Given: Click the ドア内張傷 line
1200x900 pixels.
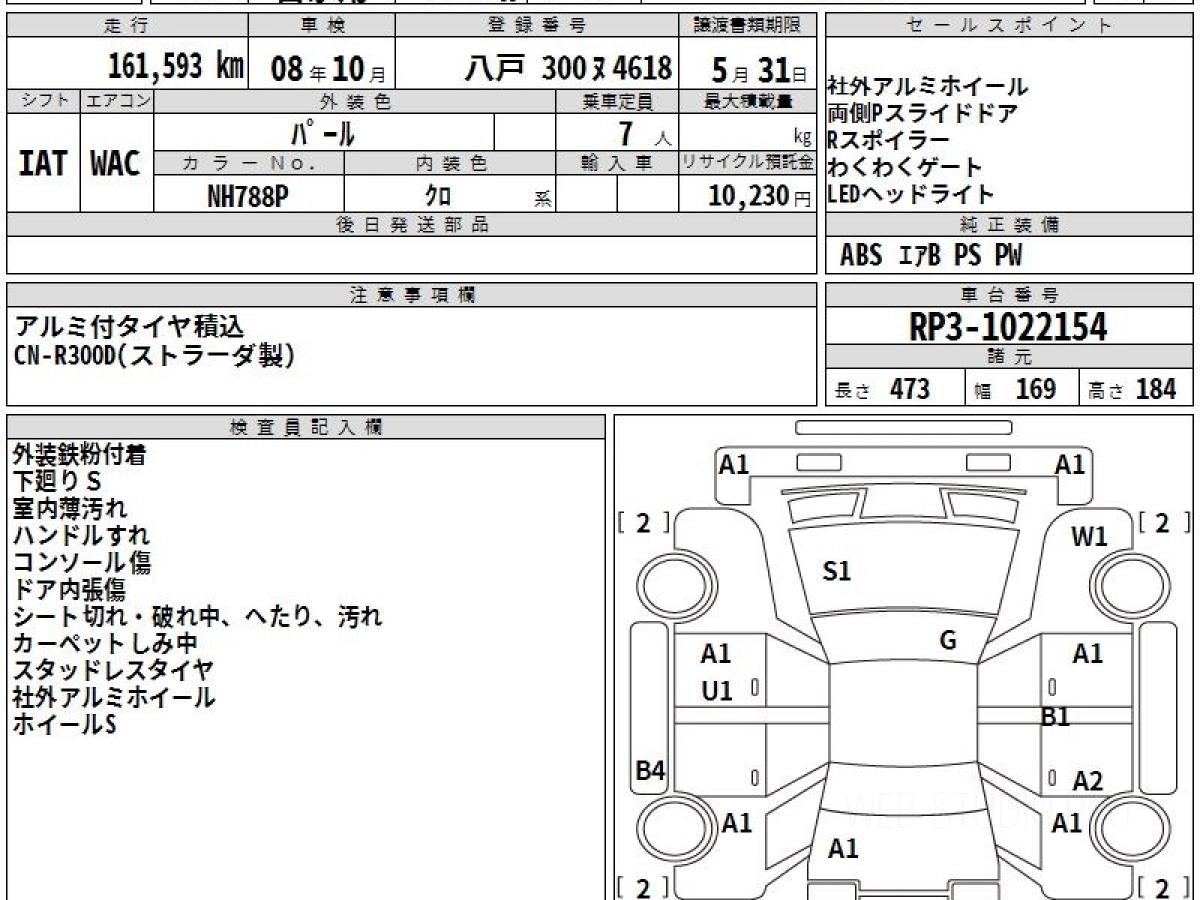Looking at the screenshot, I should 70,590.
